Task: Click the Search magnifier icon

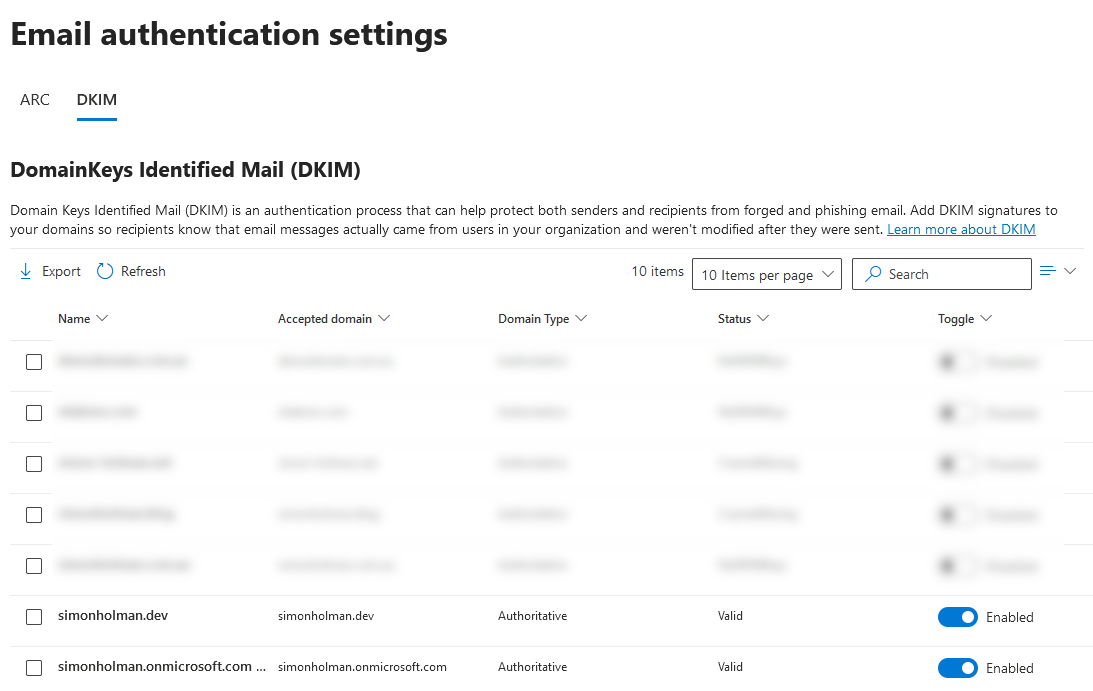Action: (873, 273)
